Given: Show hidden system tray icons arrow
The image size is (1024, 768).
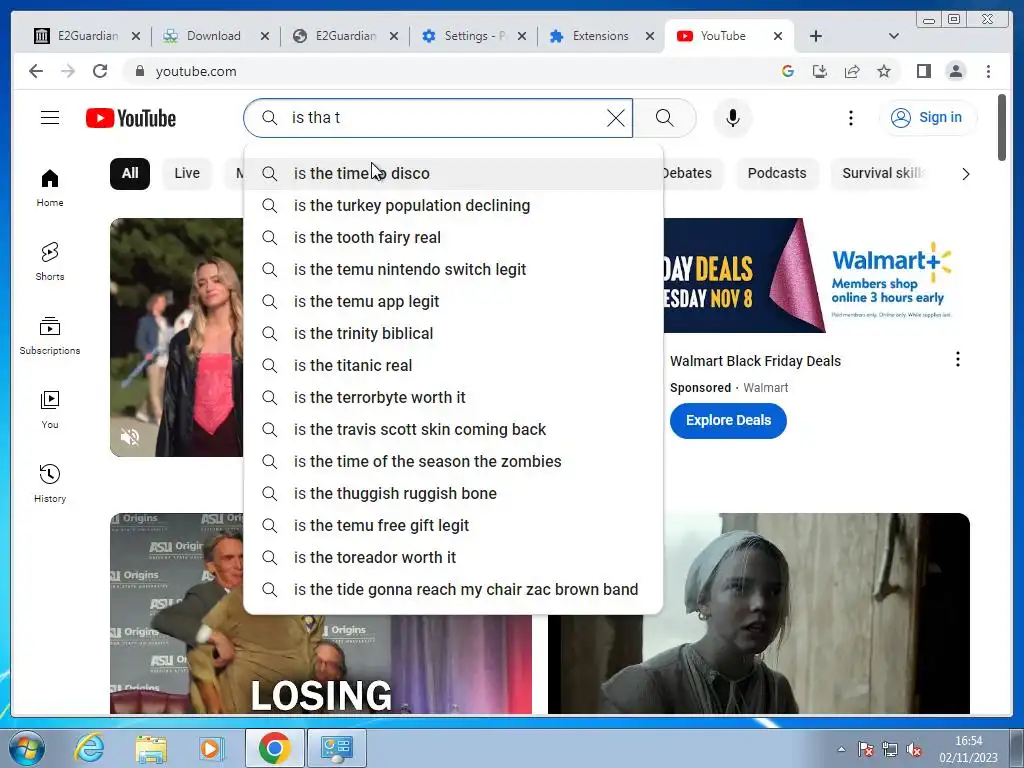Looking at the screenshot, I should (841, 749).
